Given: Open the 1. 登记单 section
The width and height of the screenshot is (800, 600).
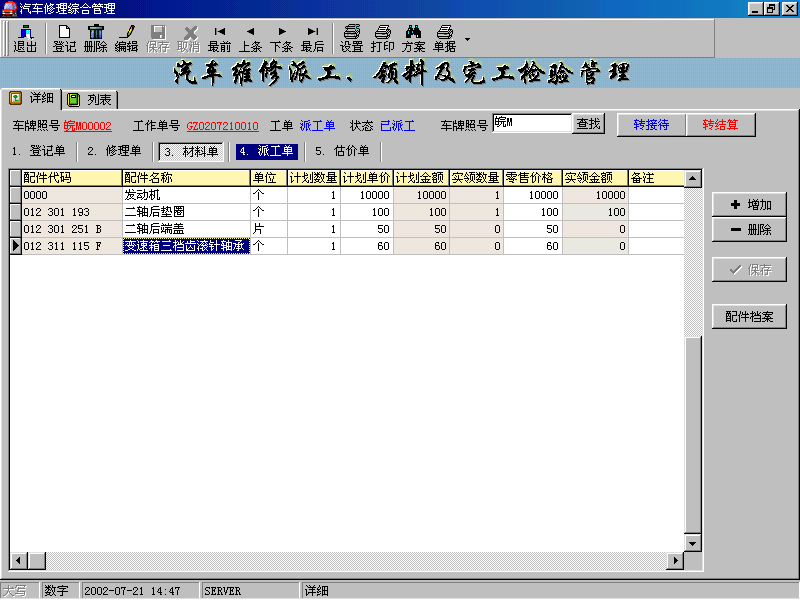Looking at the screenshot, I should 39,151.
